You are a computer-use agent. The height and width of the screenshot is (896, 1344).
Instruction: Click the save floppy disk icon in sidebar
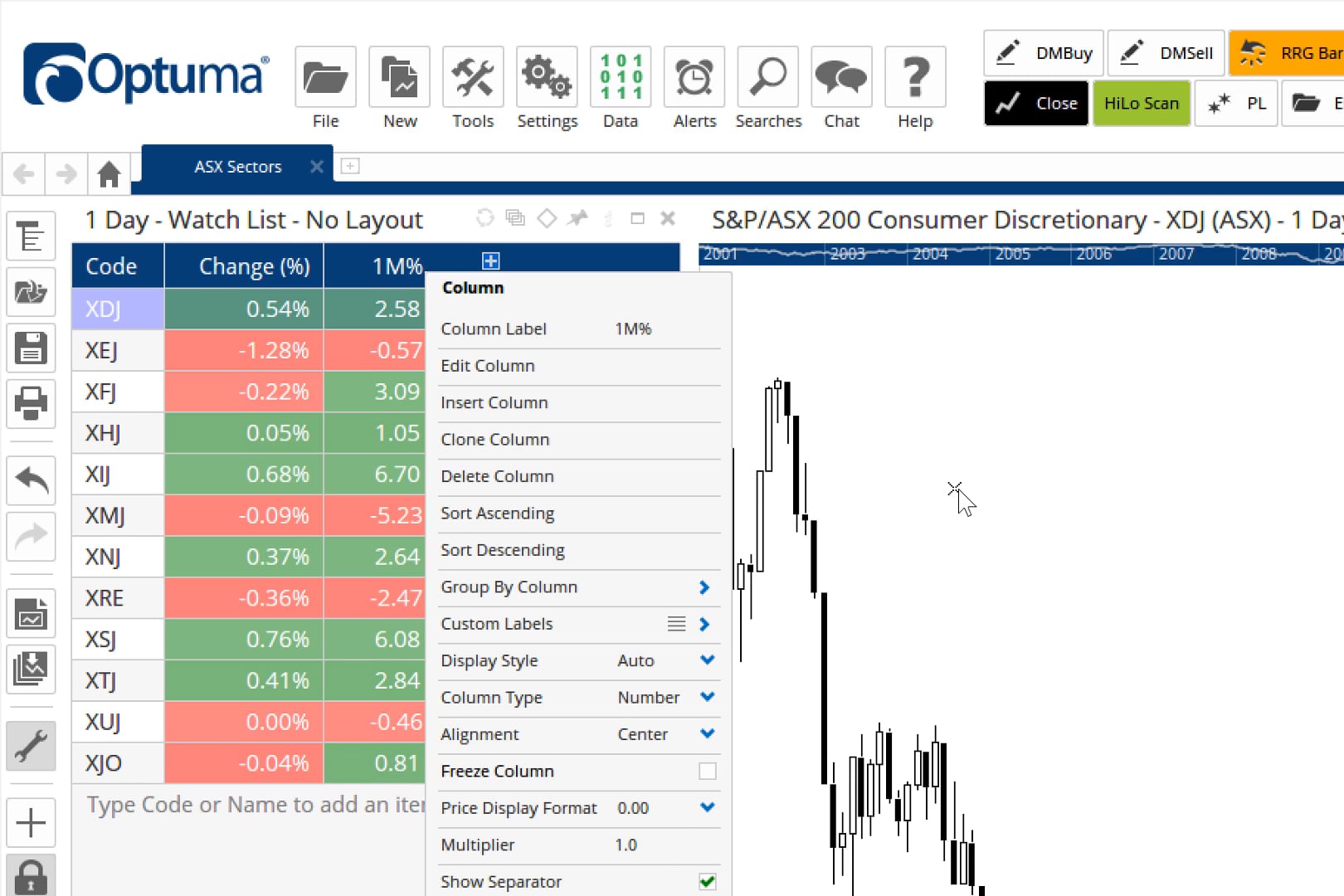coord(31,348)
